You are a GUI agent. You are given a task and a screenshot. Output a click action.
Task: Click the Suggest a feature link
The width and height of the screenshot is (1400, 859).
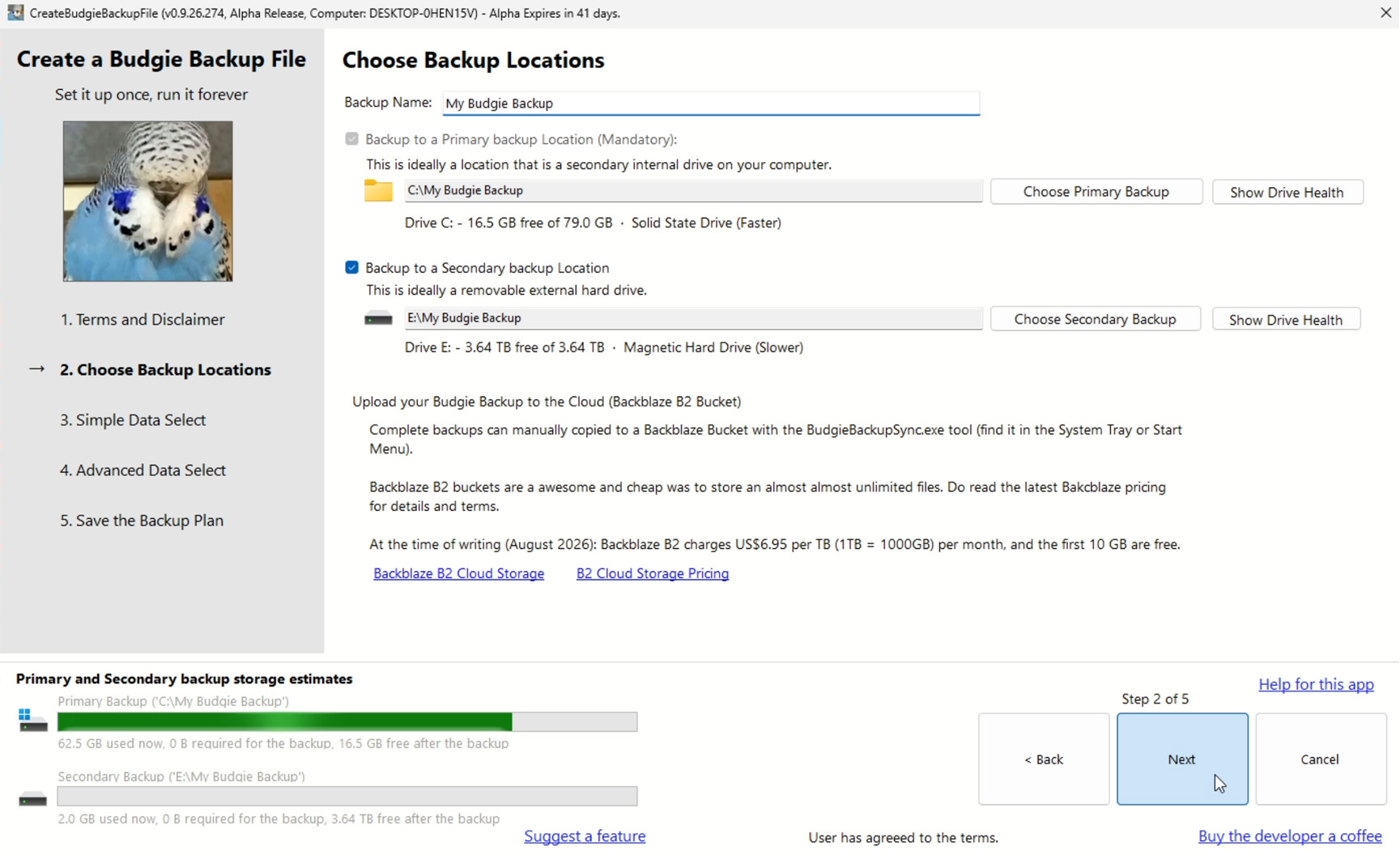pos(585,836)
